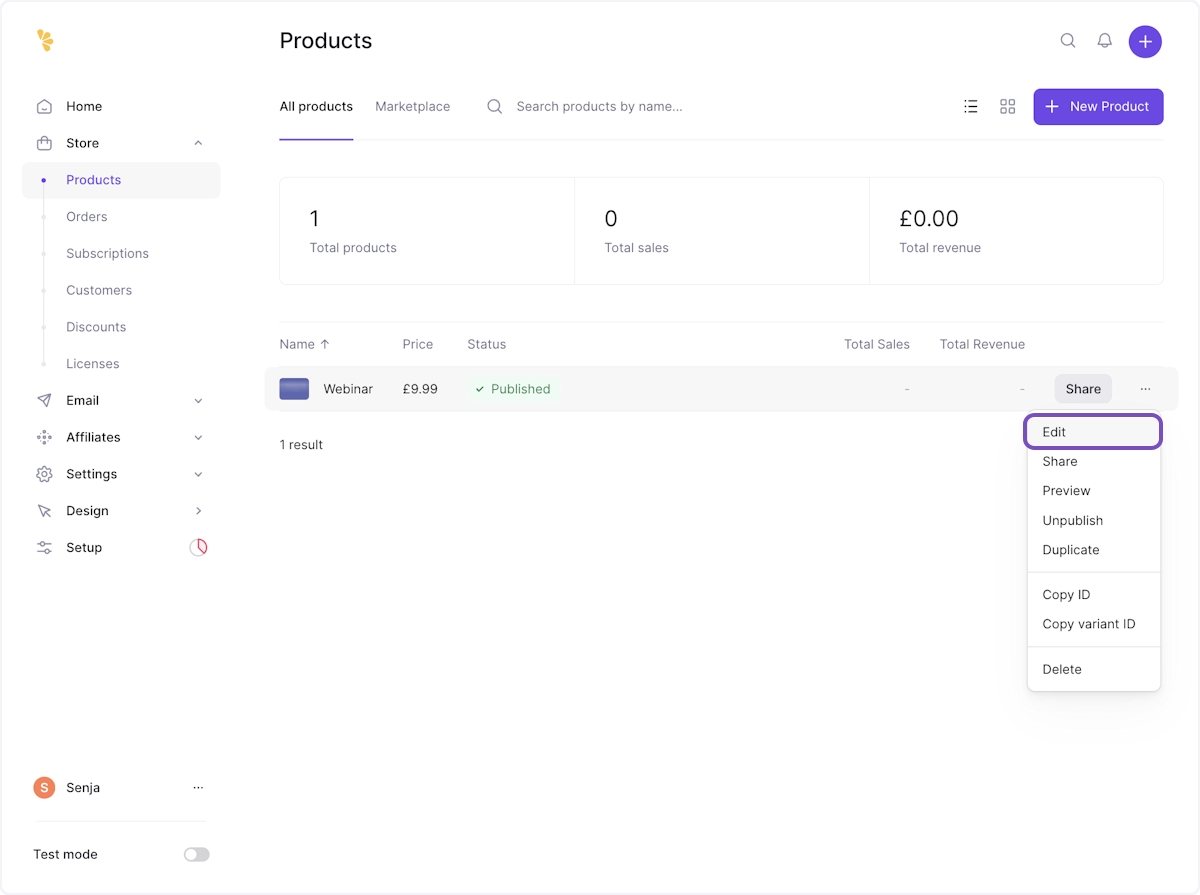Click the Setup progress indicator icon

coord(198,548)
